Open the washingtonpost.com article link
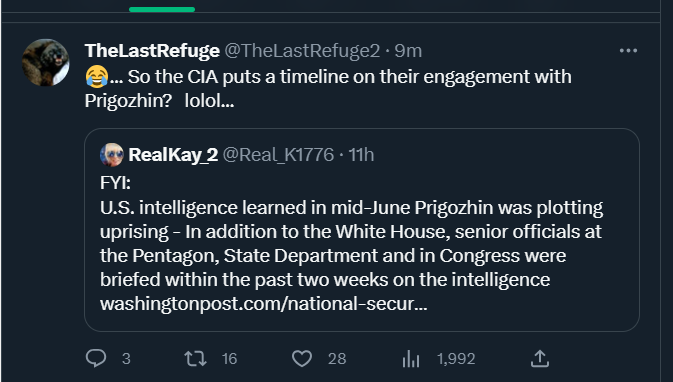 (x=264, y=304)
